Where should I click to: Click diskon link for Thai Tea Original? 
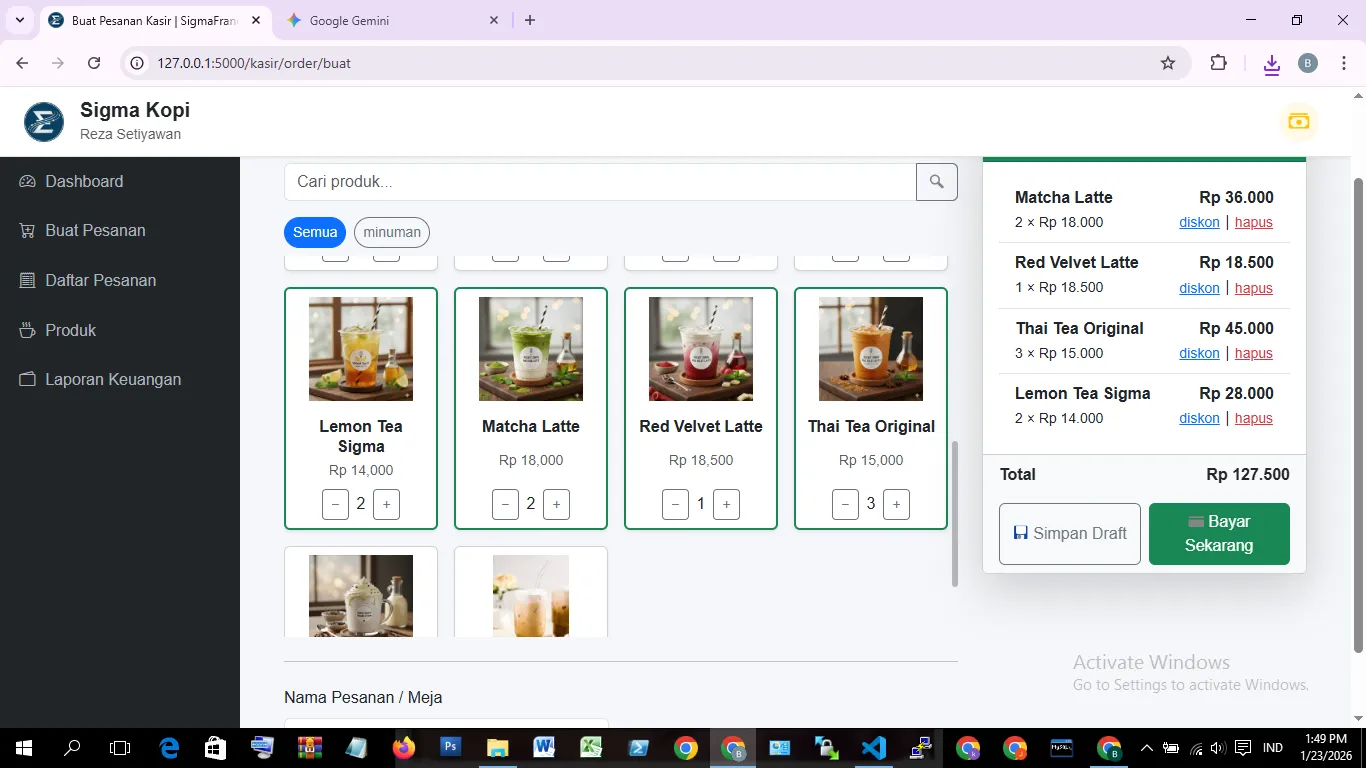(1199, 353)
